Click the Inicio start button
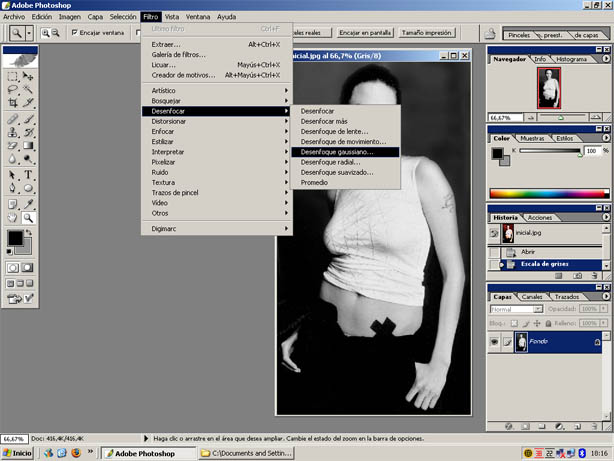 click(17, 453)
